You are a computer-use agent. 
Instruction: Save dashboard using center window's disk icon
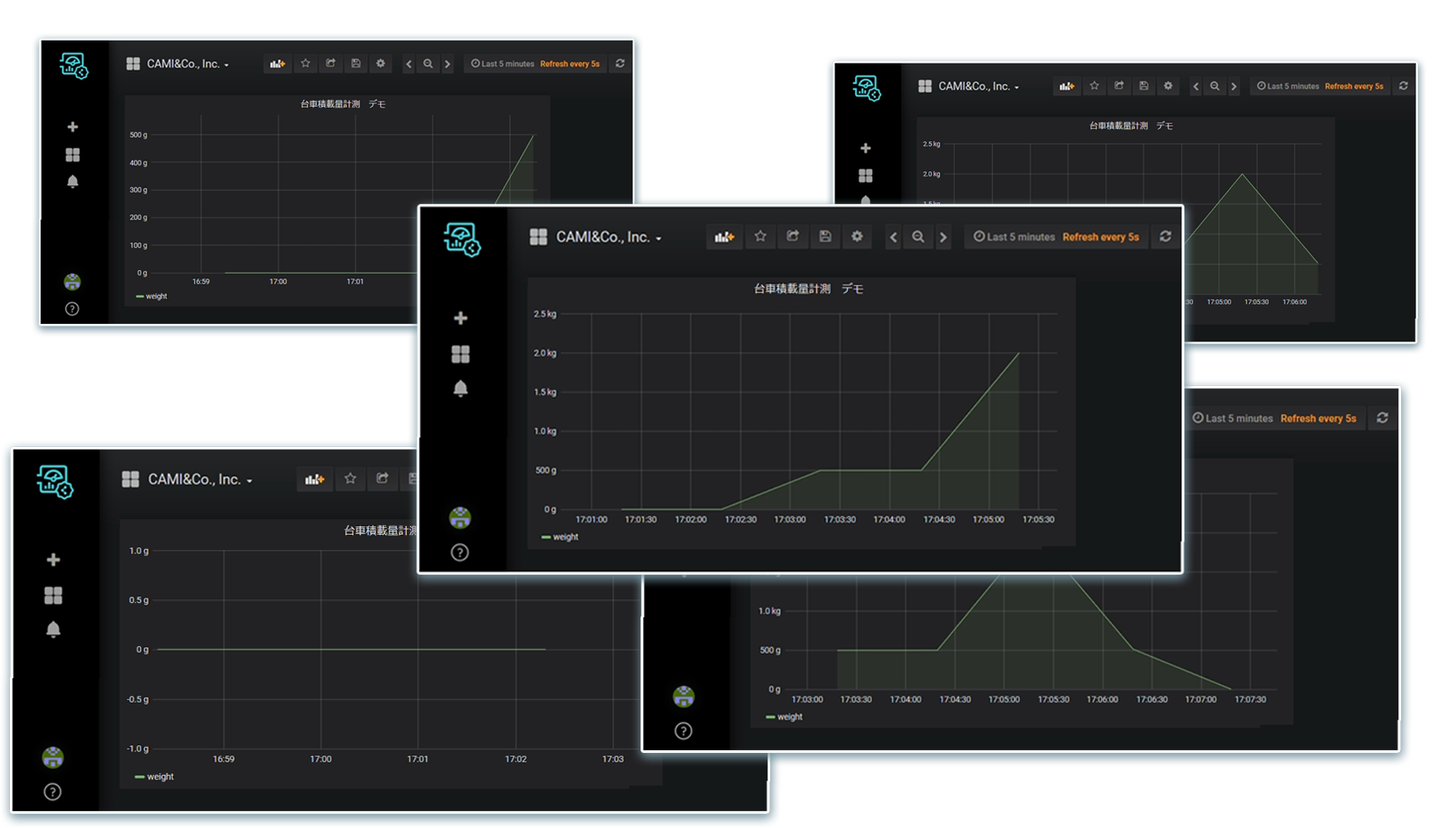point(825,237)
